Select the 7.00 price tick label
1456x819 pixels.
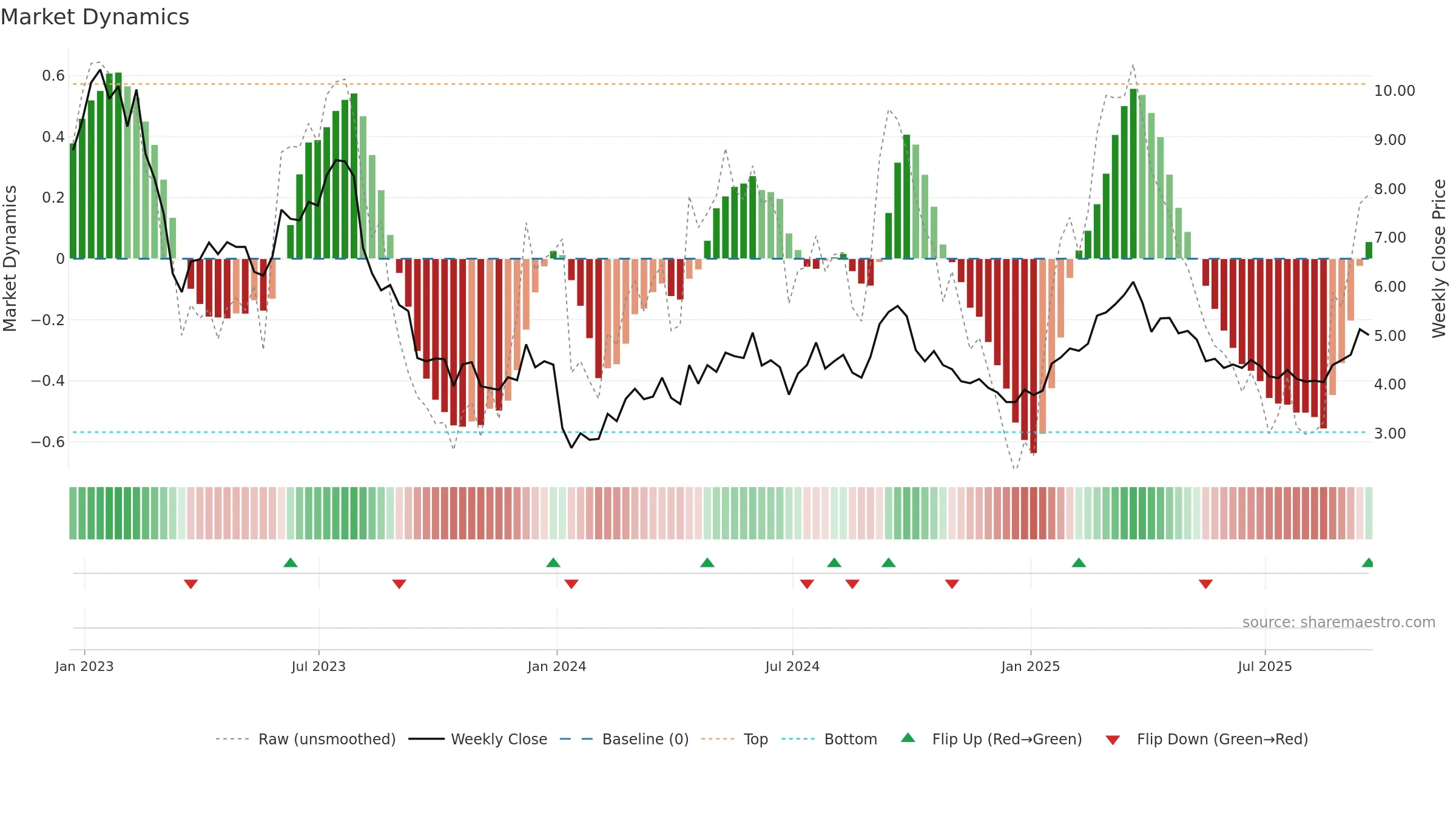(x=1390, y=238)
